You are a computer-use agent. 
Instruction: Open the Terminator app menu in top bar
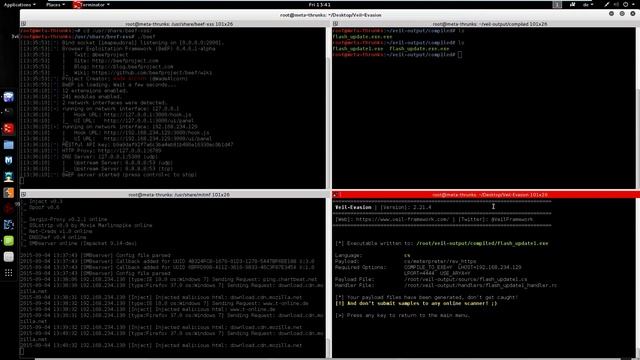point(91,4)
